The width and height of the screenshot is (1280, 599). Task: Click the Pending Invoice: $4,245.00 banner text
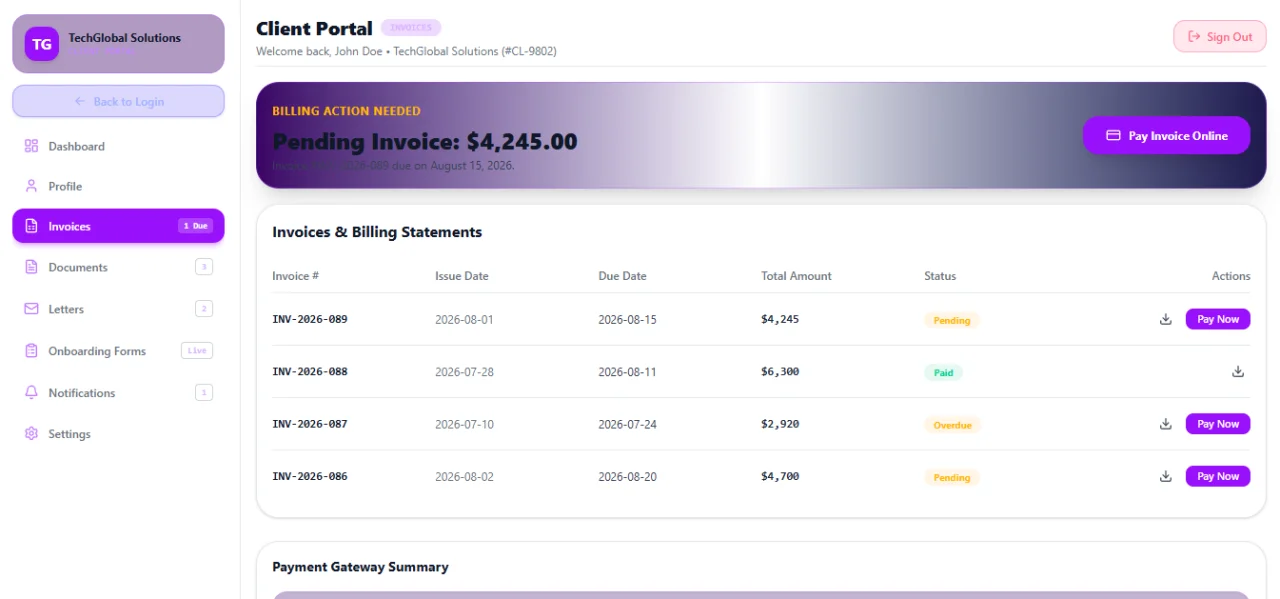[x=425, y=142]
